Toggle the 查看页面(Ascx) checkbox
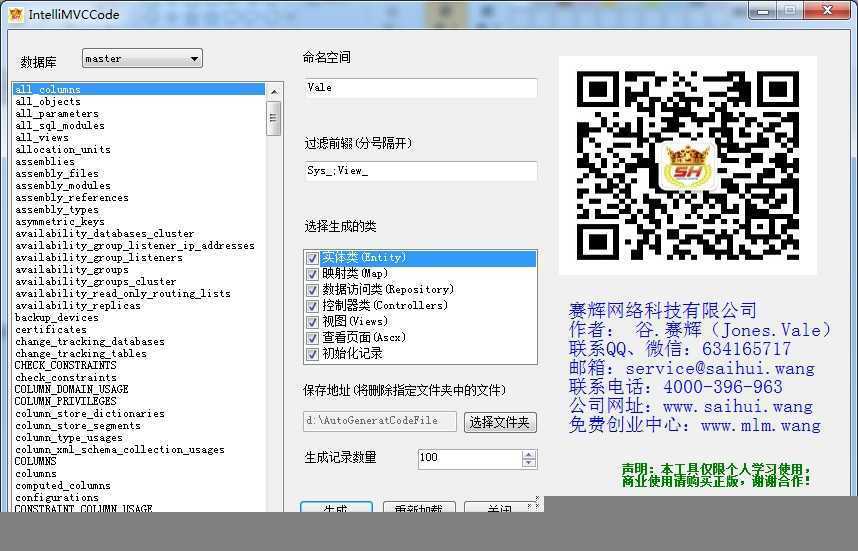Screen dimensions: 858x551 pos(312,338)
